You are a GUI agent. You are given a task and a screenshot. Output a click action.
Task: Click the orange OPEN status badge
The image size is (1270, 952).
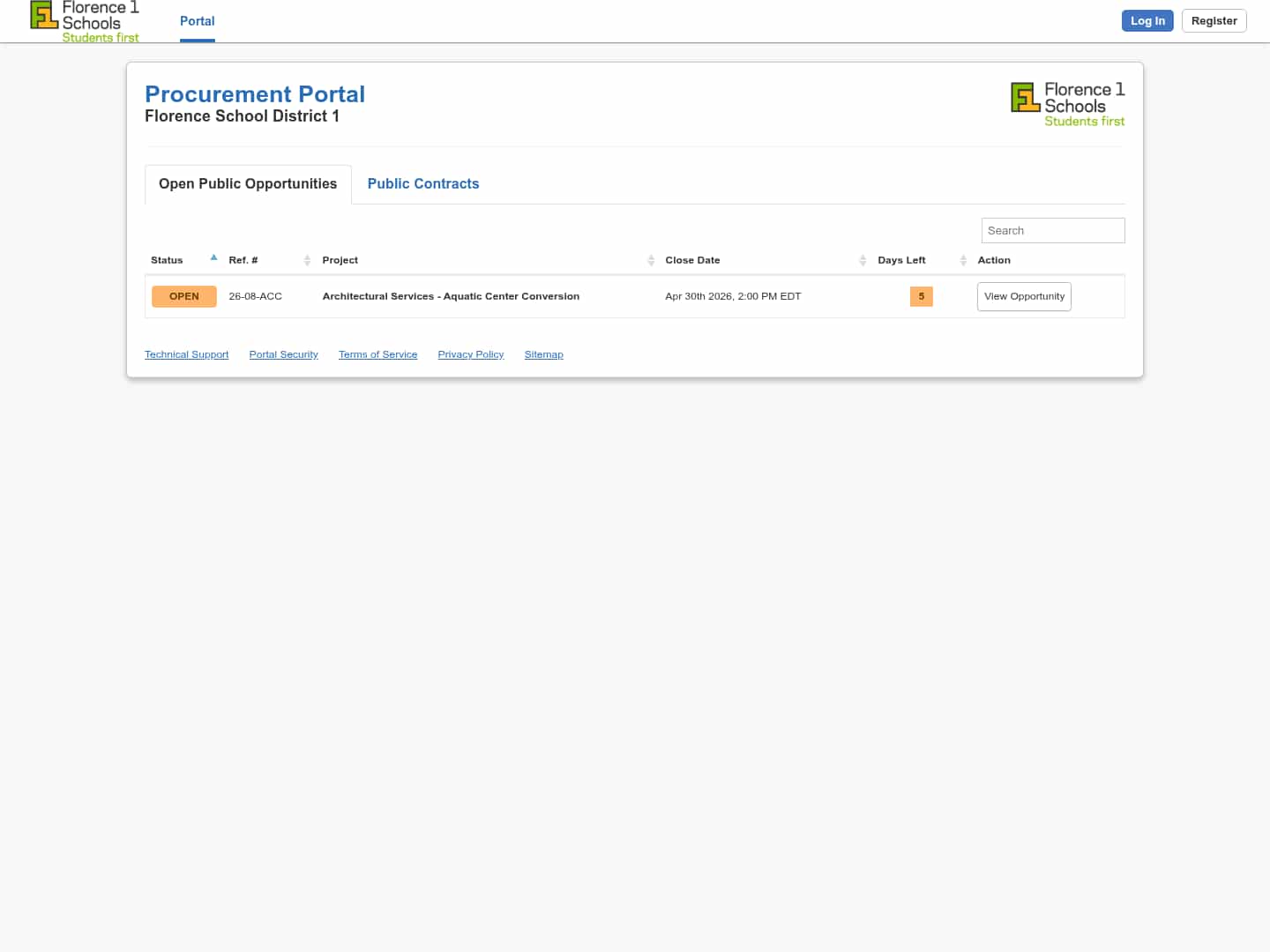click(183, 296)
